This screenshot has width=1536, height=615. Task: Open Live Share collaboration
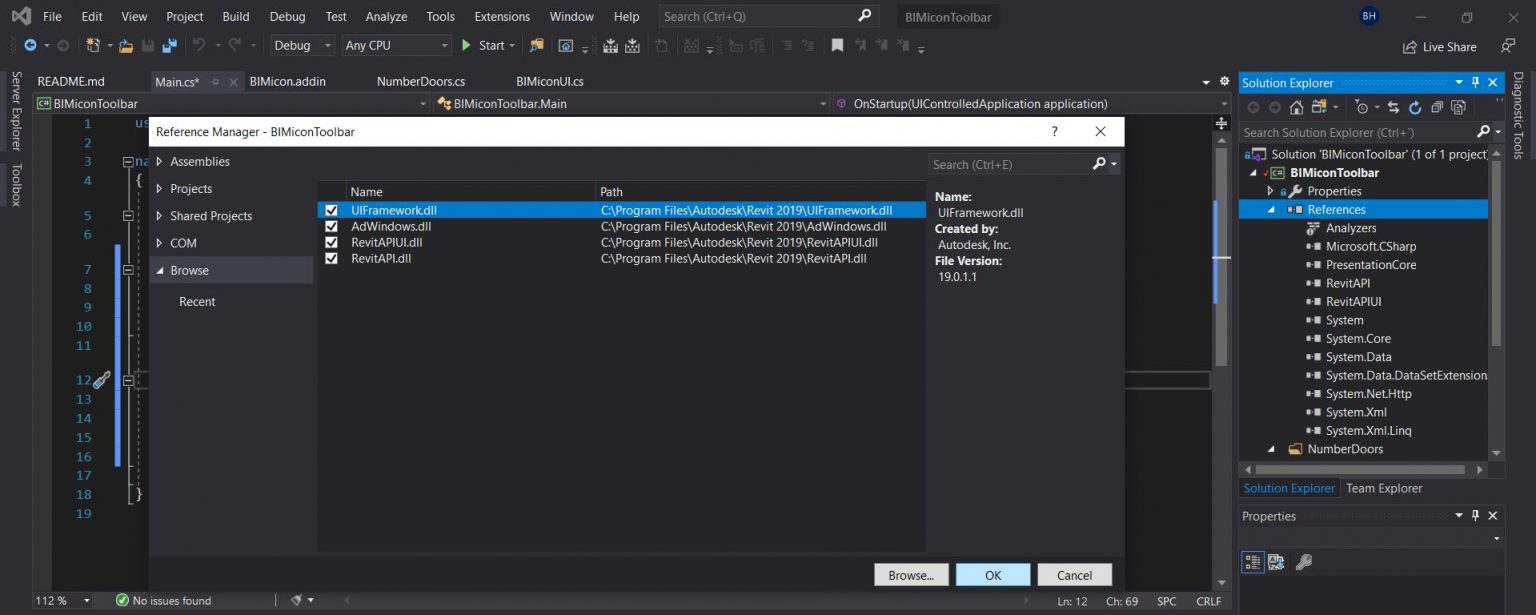pyautogui.click(x=1439, y=46)
